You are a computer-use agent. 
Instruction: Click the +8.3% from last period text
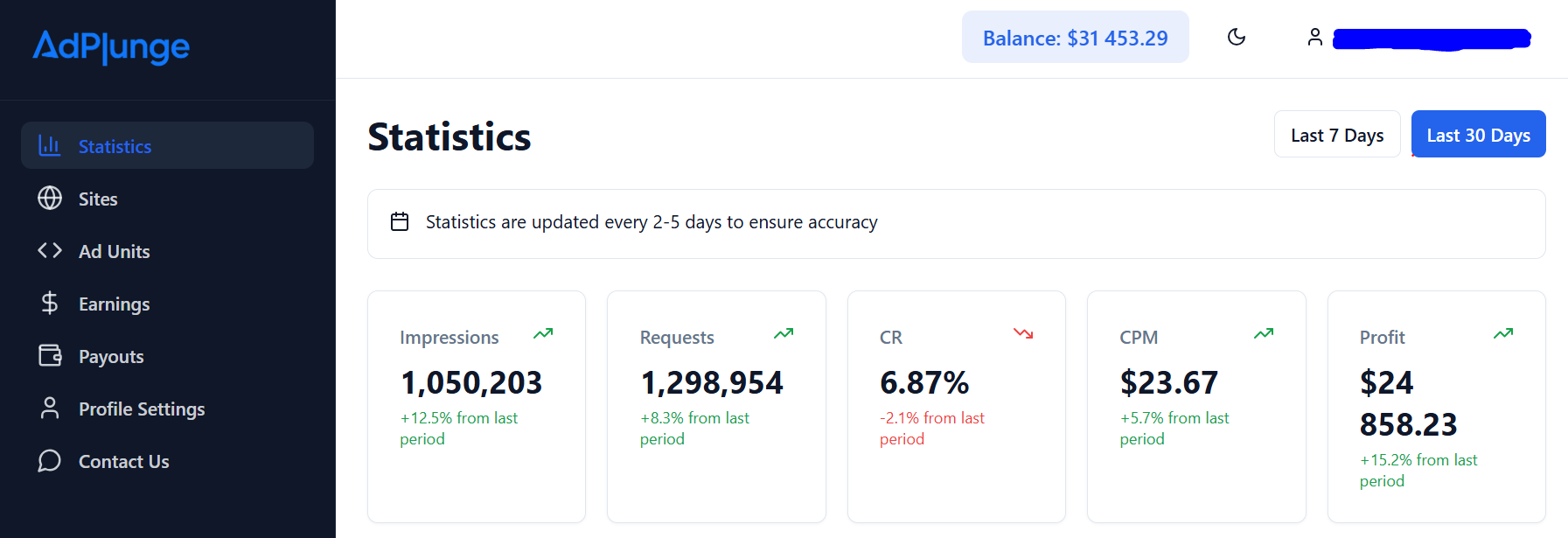694,429
